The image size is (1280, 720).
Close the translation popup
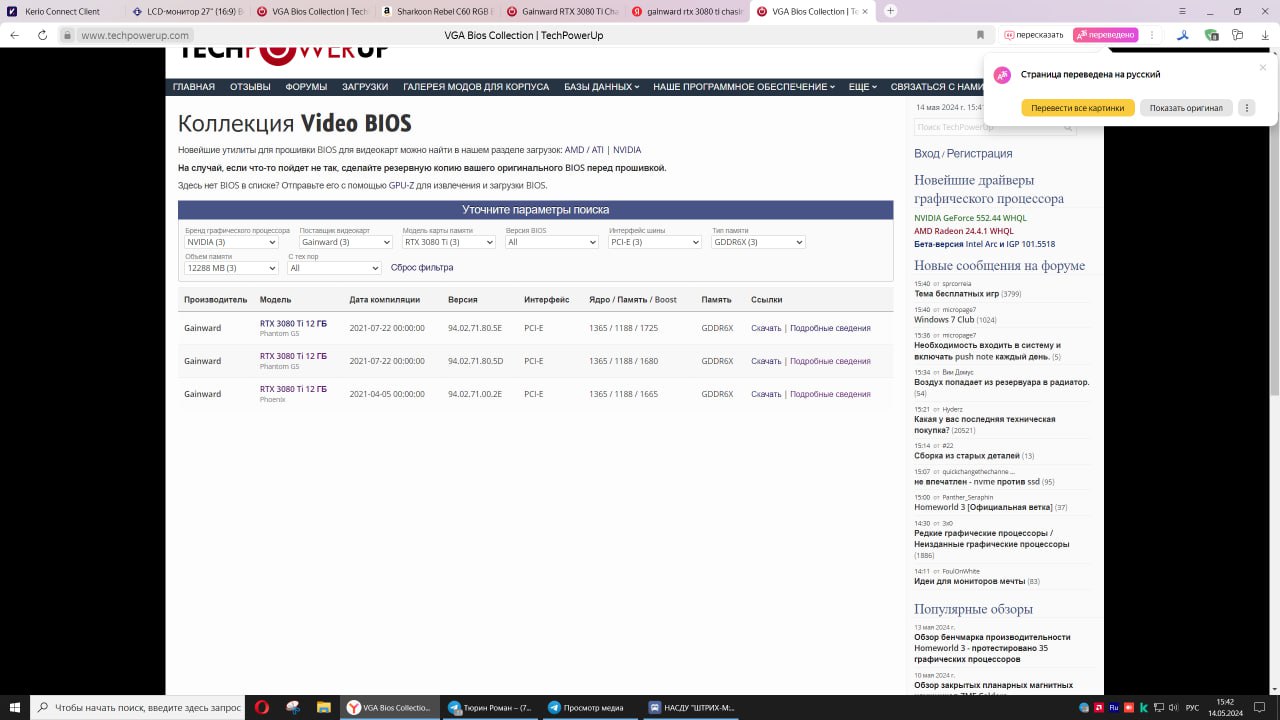(x=1263, y=68)
